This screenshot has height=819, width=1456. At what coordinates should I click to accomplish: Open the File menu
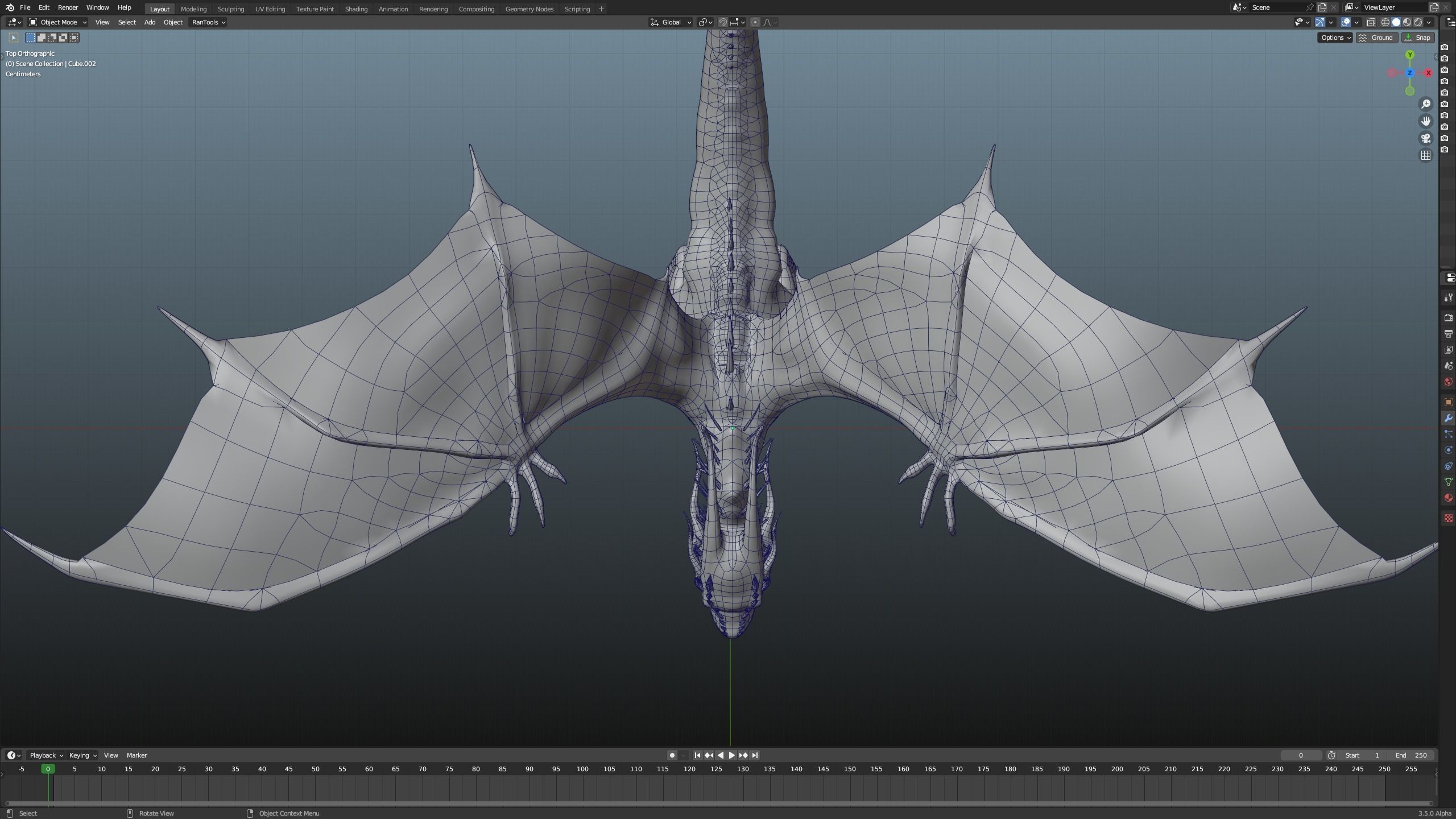click(x=25, y=7)
